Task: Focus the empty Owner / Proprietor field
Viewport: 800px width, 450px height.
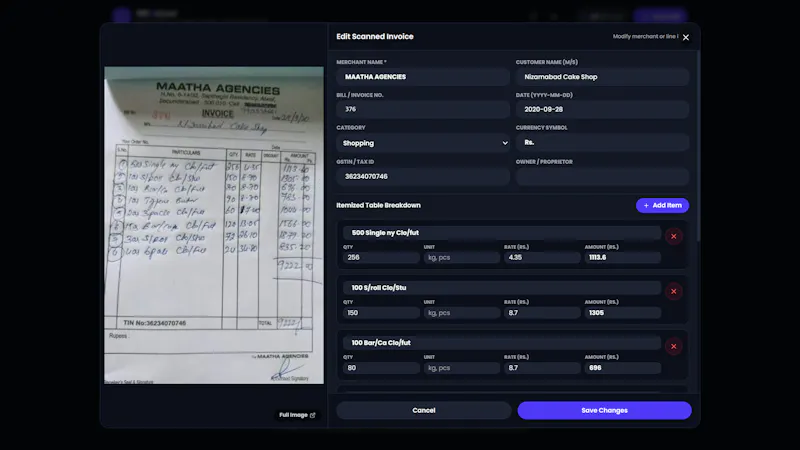Action: point(603,176)
